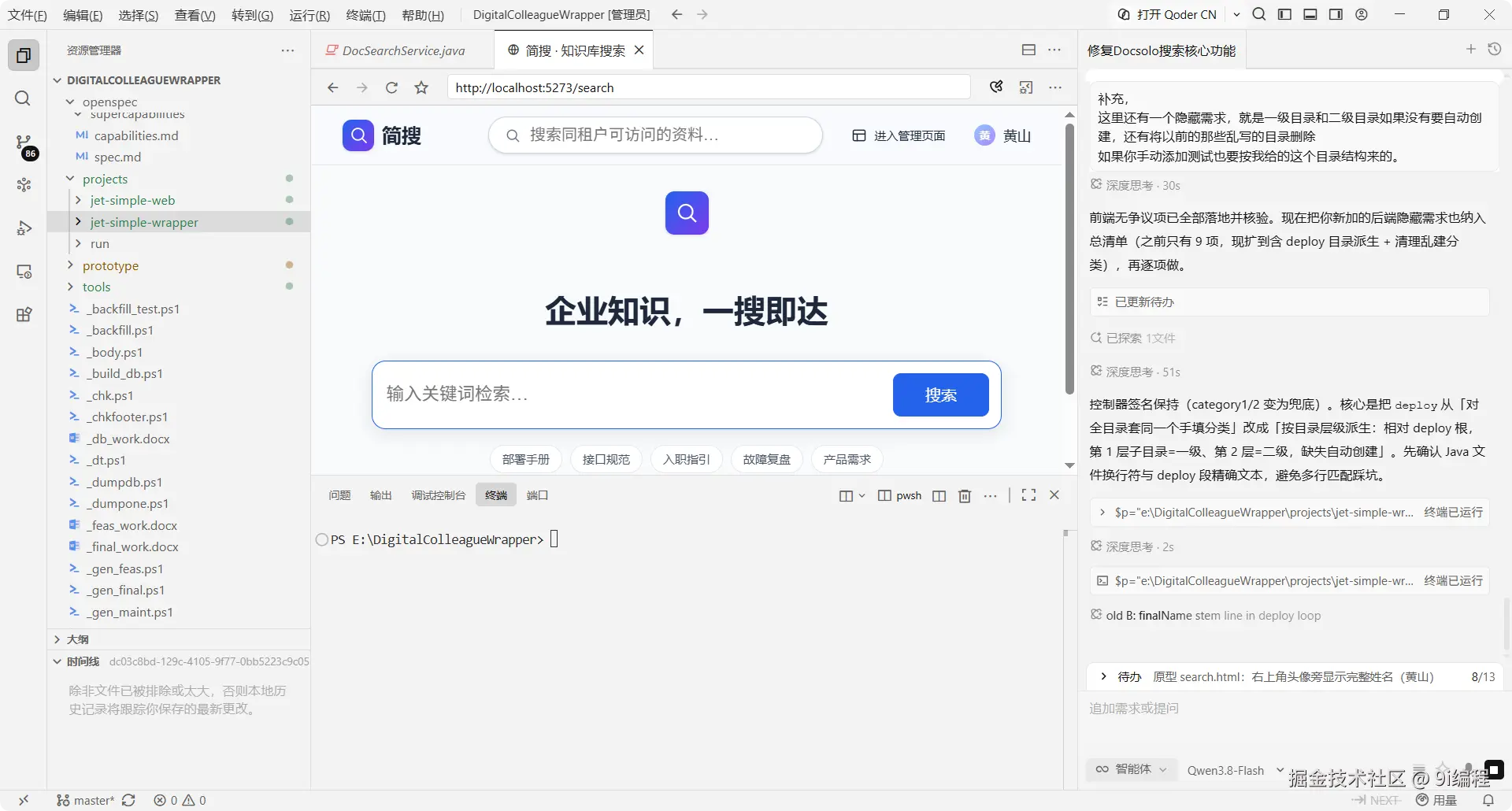
Task: Kill terminal with the trash icon
Action: click(965, 495)
